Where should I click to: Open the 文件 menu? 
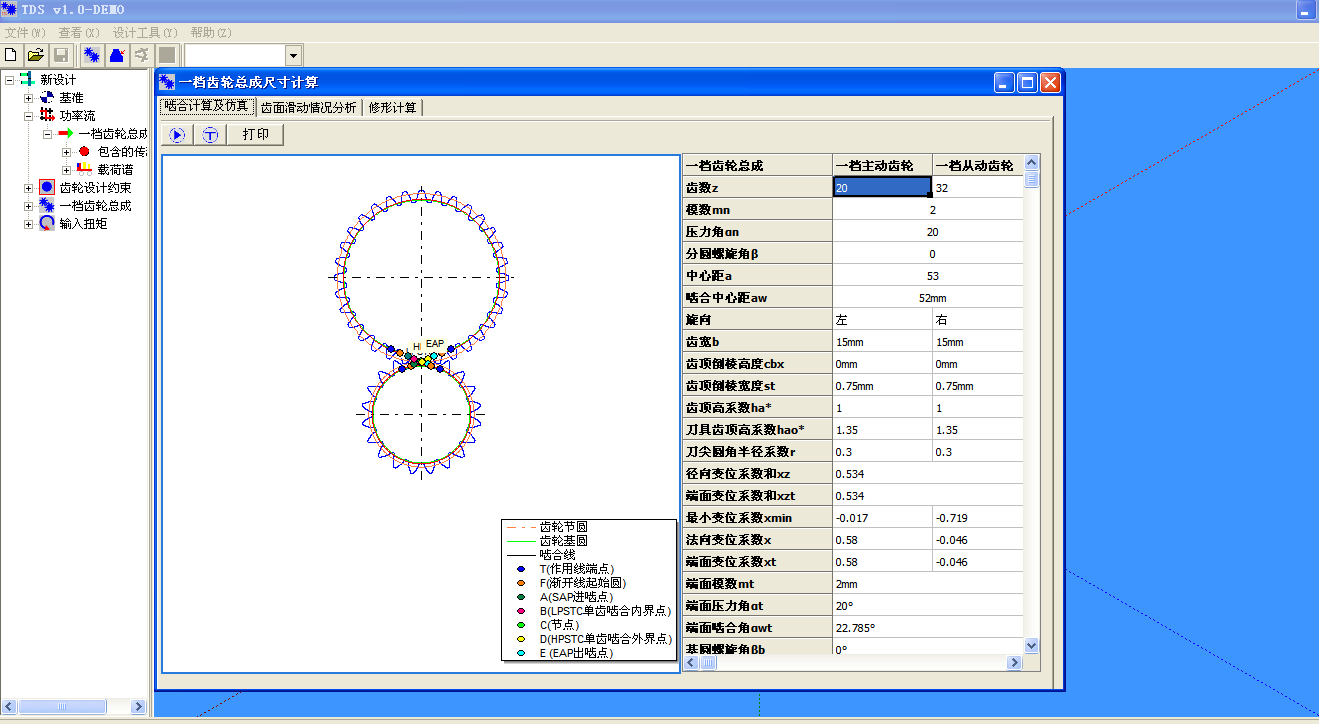point(25,33)
